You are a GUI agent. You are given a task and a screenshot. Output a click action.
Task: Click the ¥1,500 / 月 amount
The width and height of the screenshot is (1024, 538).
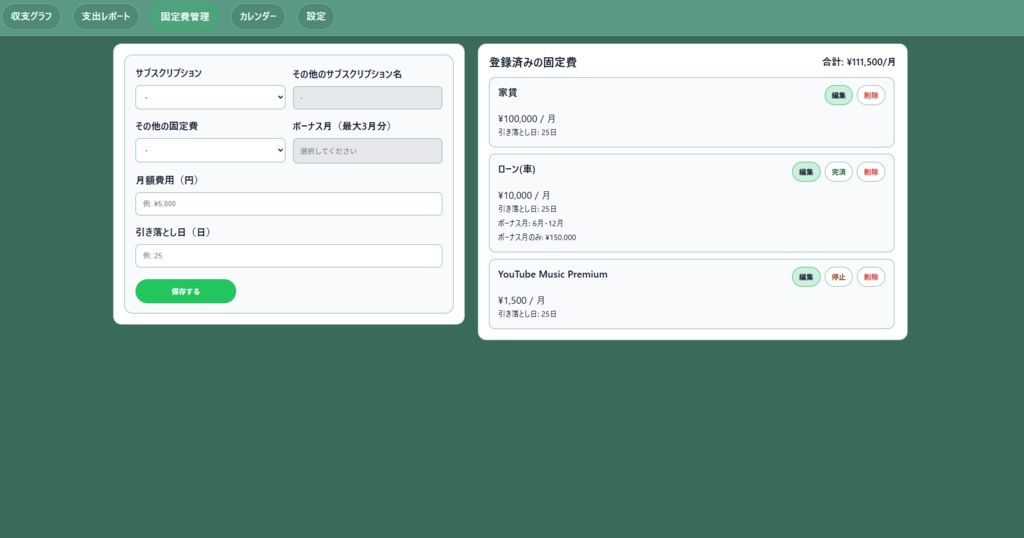(521, 300)
